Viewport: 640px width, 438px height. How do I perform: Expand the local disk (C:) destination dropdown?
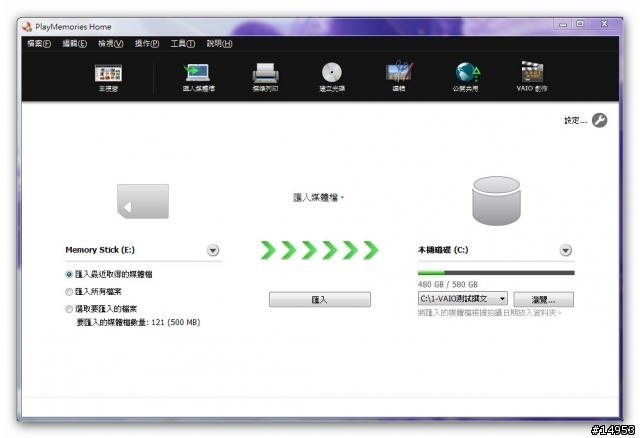[565, 250]
